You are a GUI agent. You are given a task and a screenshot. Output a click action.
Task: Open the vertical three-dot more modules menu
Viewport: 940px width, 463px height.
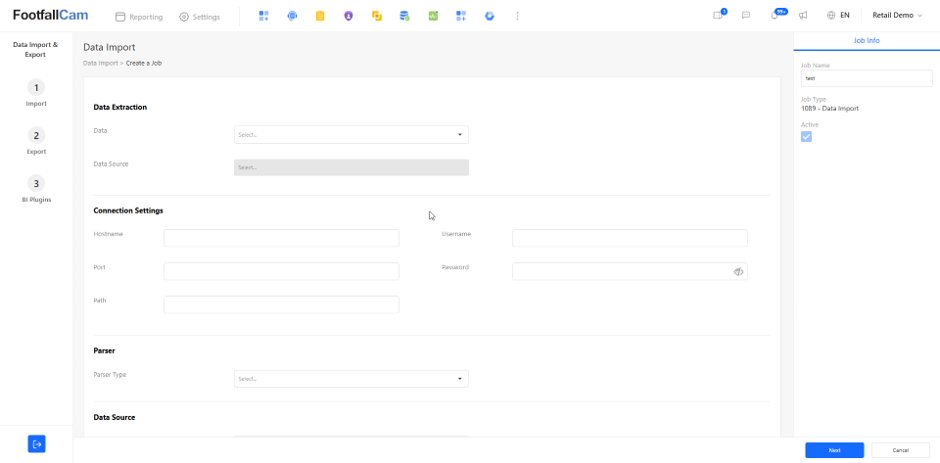[x=517, y=16]
